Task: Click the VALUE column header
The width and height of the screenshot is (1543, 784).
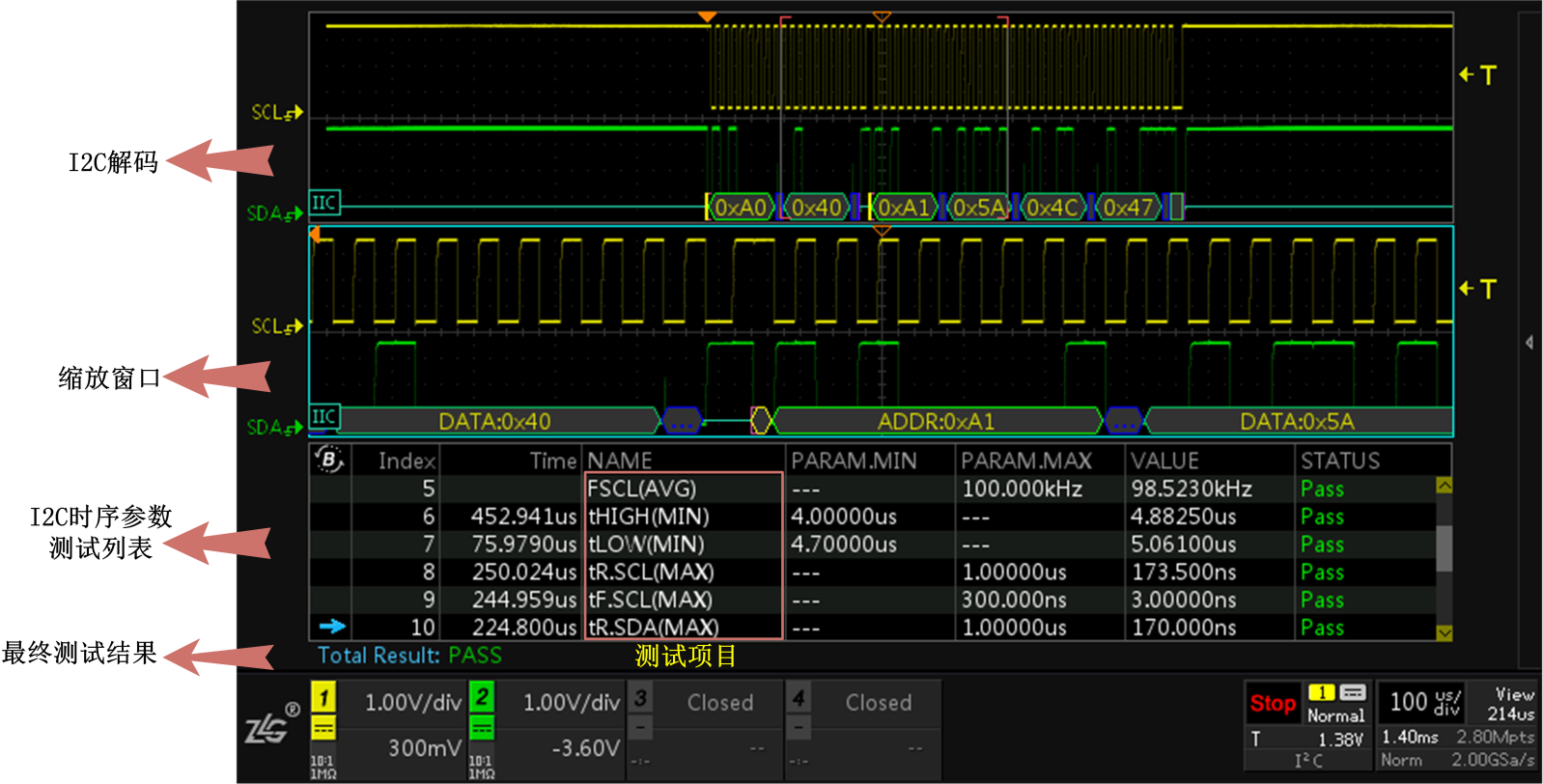Action: point(1164,462)
